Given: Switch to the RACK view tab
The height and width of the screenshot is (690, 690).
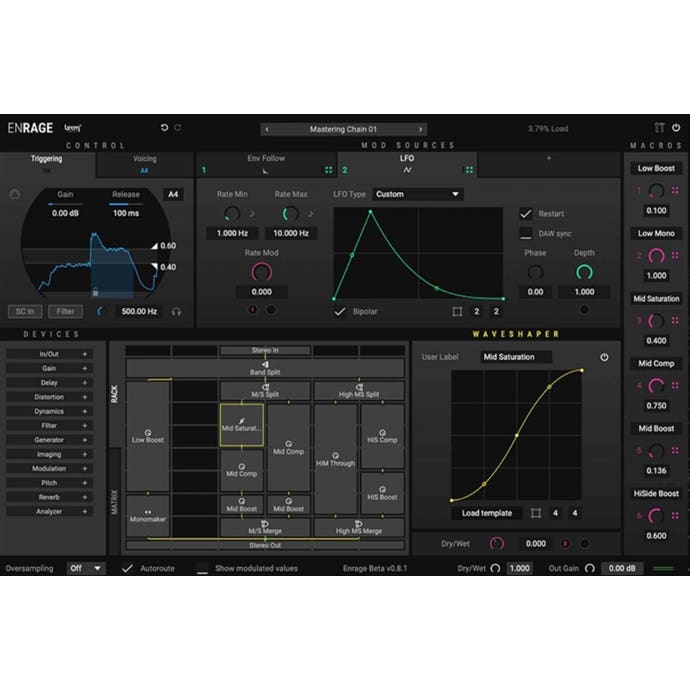Looking at the screenshot, I should tap(114, 394).
